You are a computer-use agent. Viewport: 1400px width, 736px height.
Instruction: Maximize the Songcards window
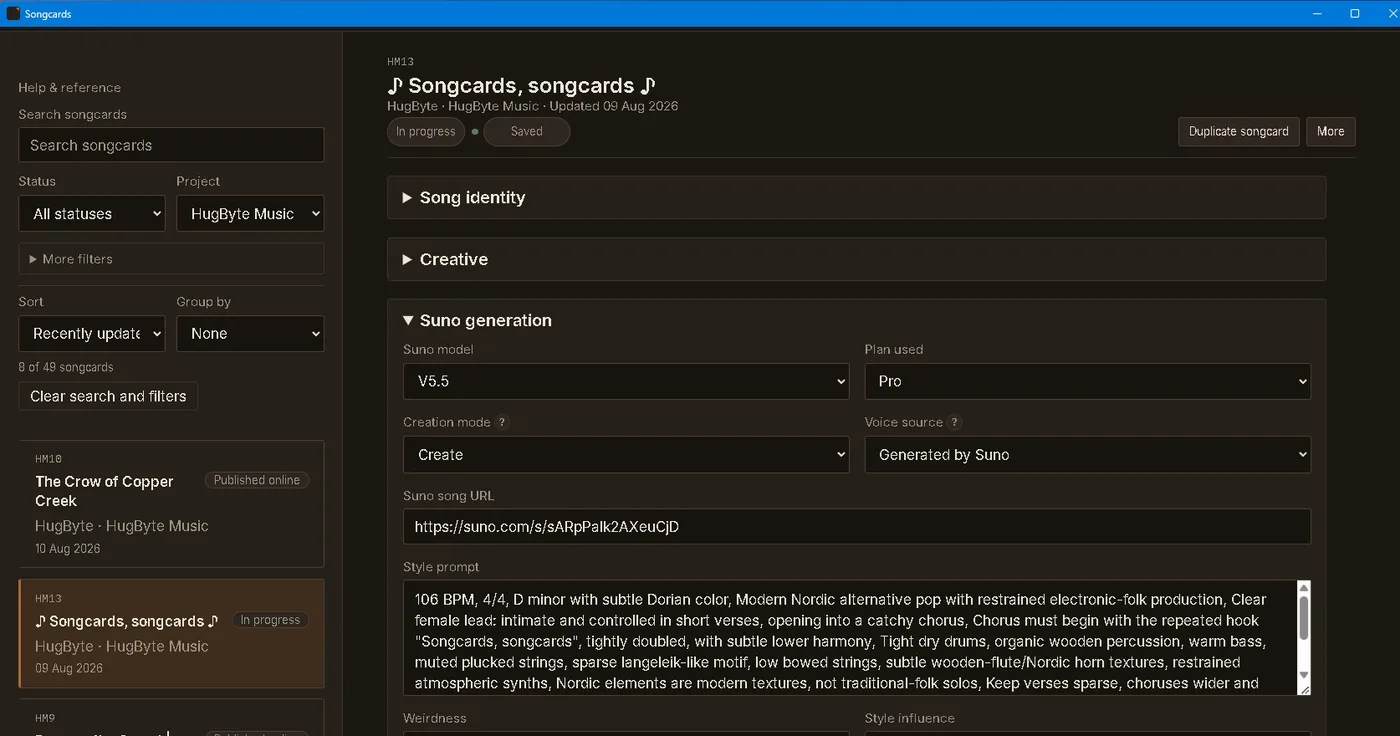tap(1355, 13)
